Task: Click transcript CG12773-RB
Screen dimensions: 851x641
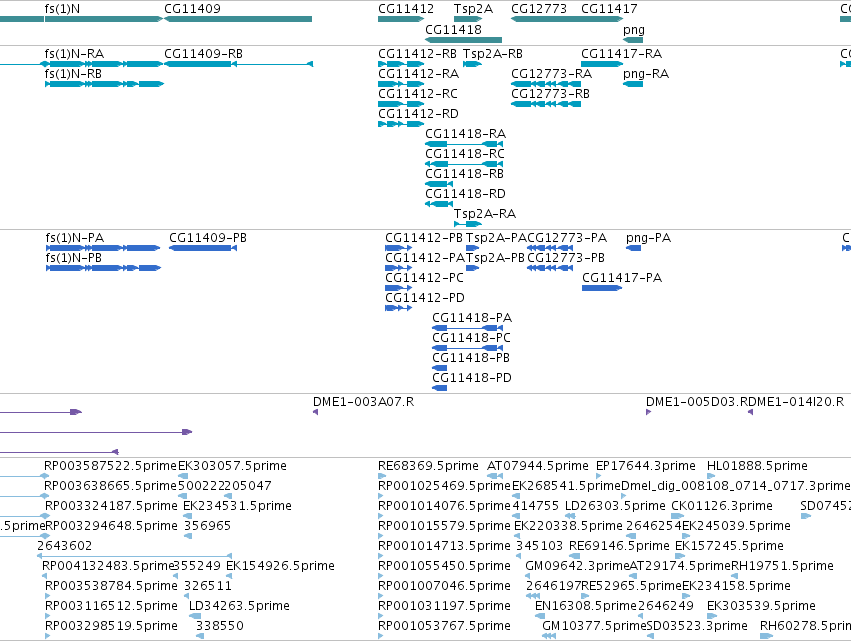Action: 546,104
